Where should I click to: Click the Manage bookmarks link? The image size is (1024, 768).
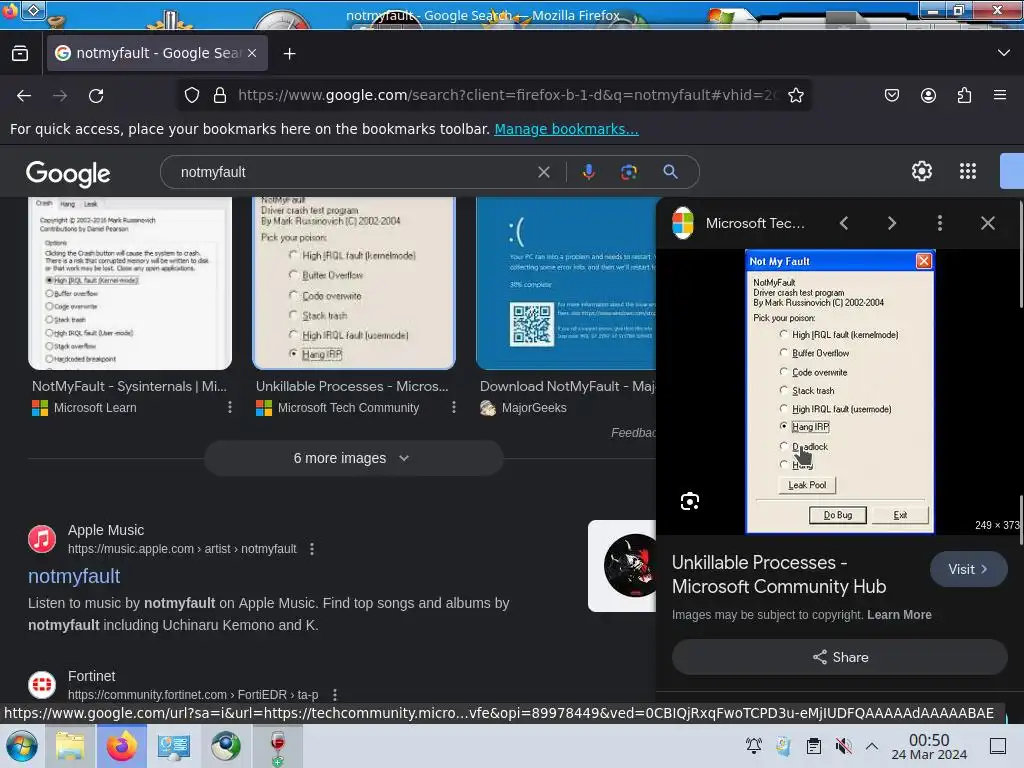(566, 129)
